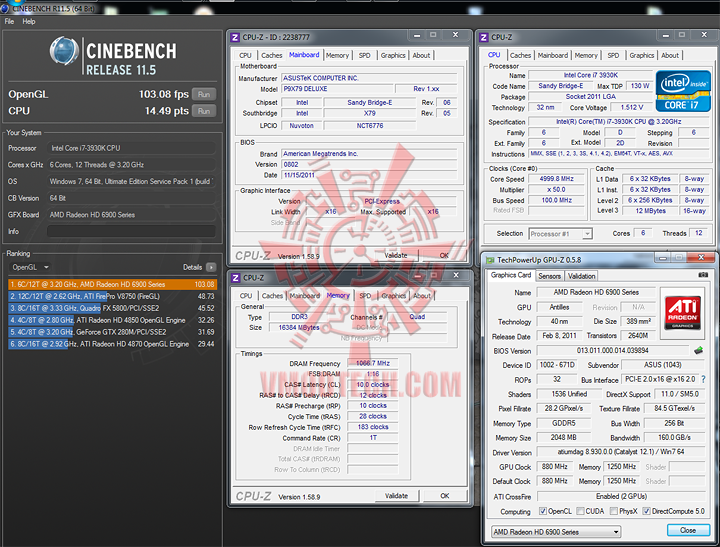Select ranking row Quadro FX 5800/PCI/SSE2
This screenshot has height=547, width=720.
click(112, 308)
